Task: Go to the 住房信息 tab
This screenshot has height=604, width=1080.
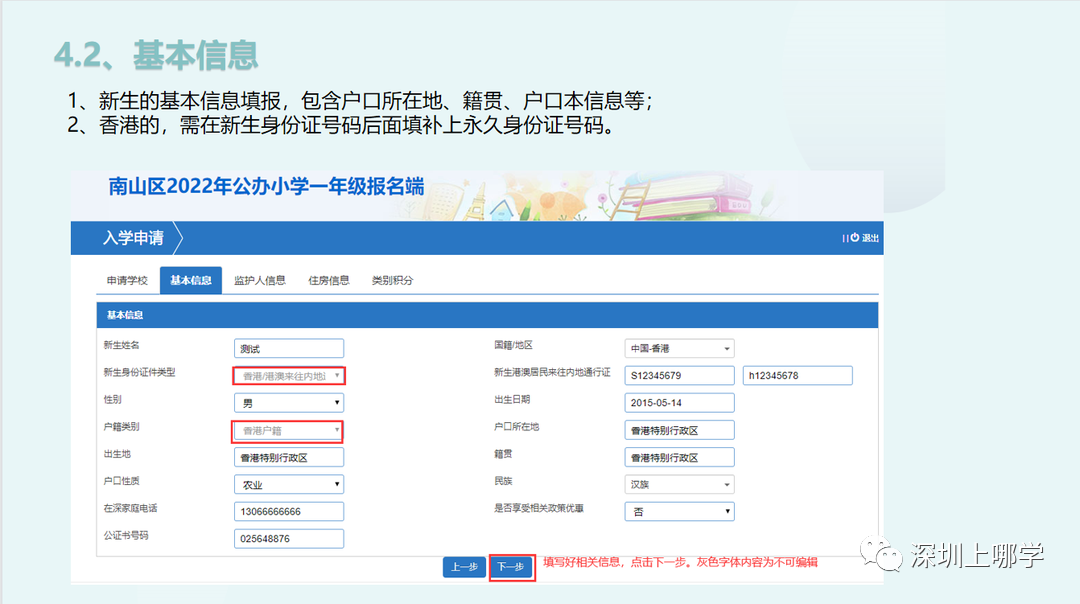Action: (329, 280)
